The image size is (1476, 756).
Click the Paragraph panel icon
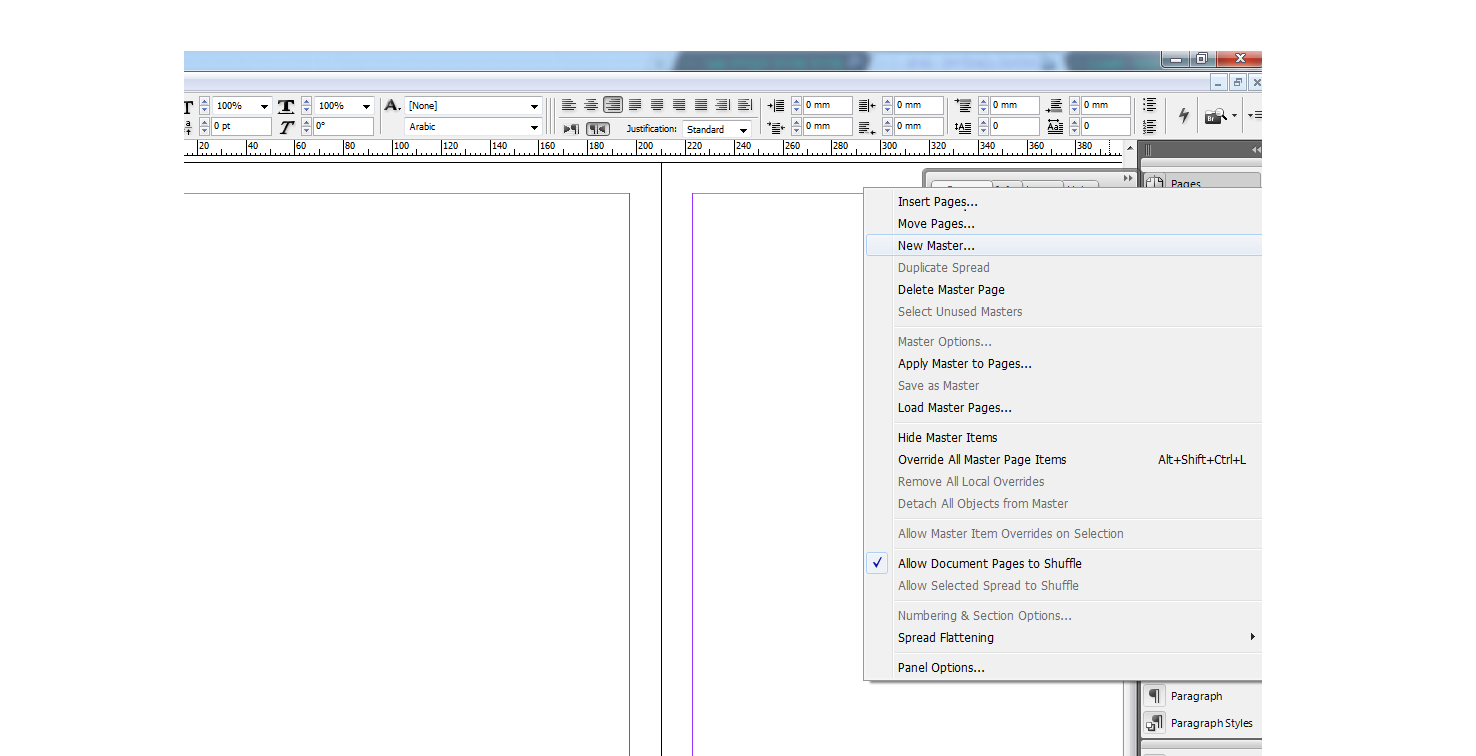pyautogui.click(x=1155, y=696)
